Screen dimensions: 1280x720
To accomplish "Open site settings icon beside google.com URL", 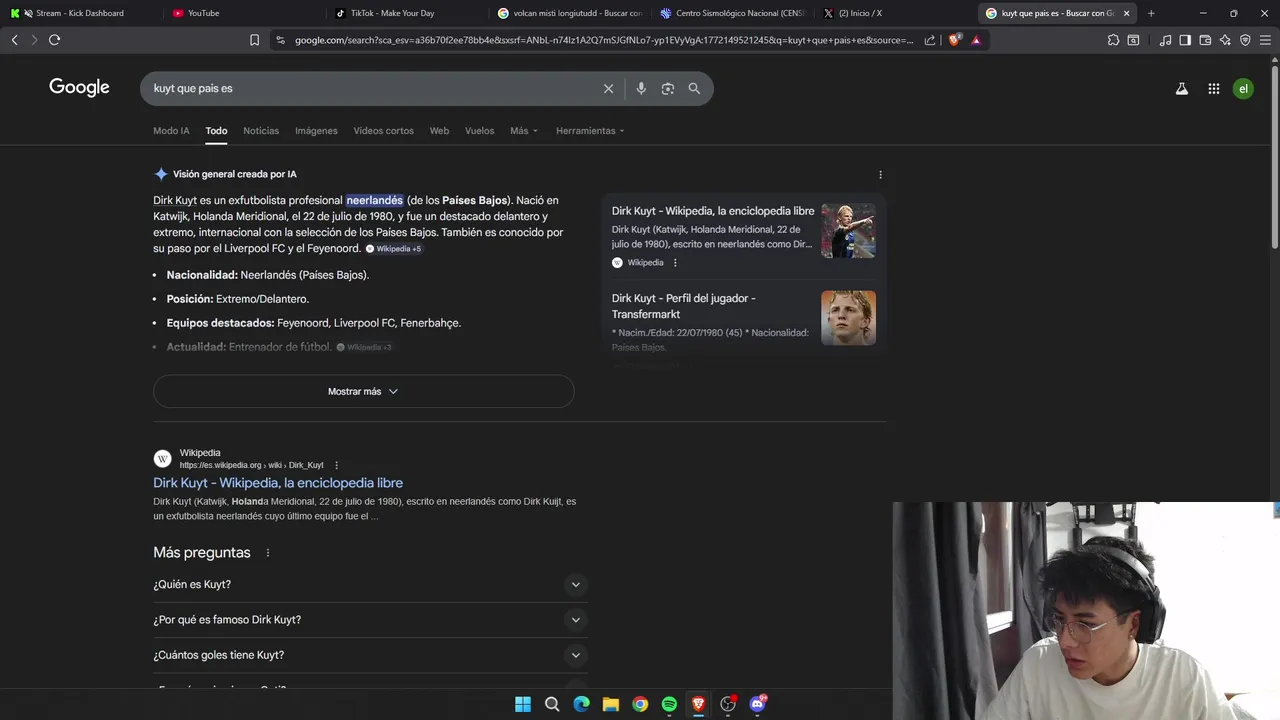I will click(x=280, y=40).
